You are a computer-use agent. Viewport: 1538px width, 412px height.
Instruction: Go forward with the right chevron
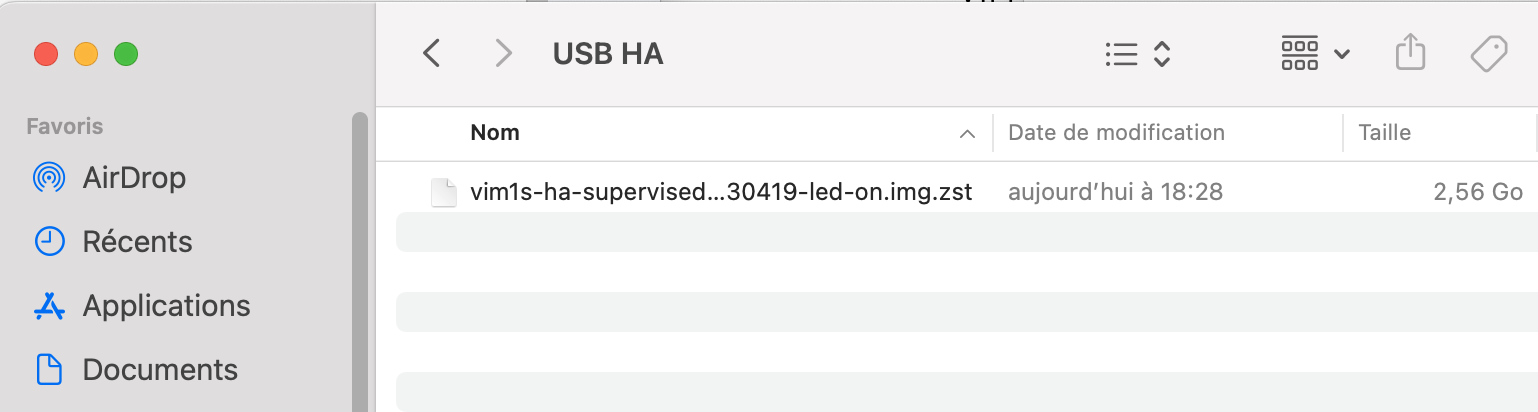504,53
